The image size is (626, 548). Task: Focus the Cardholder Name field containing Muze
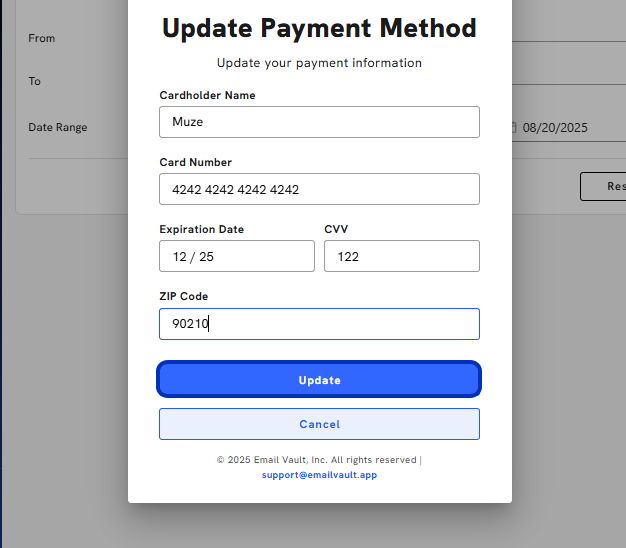coord(319,122)
